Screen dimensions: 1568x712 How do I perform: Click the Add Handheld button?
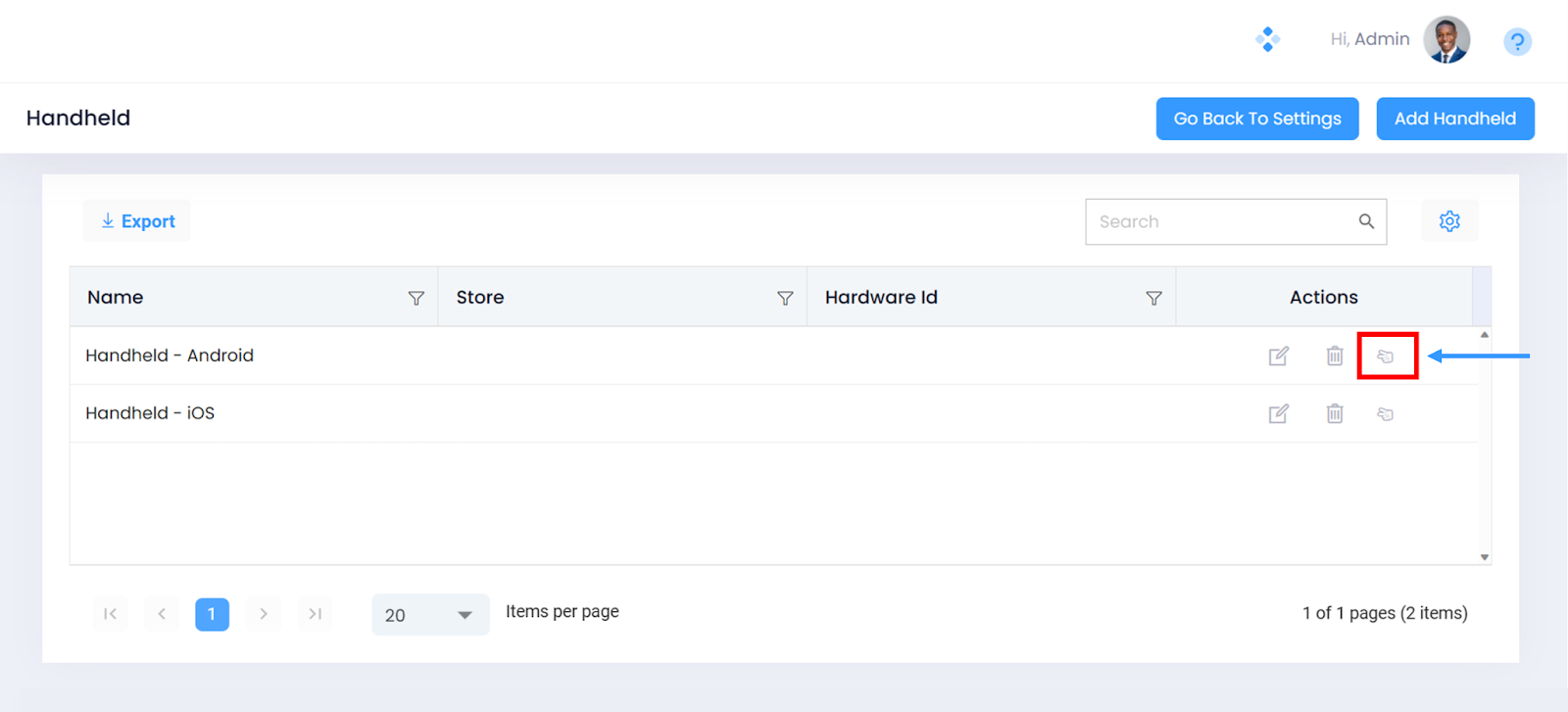point(1454,119)
